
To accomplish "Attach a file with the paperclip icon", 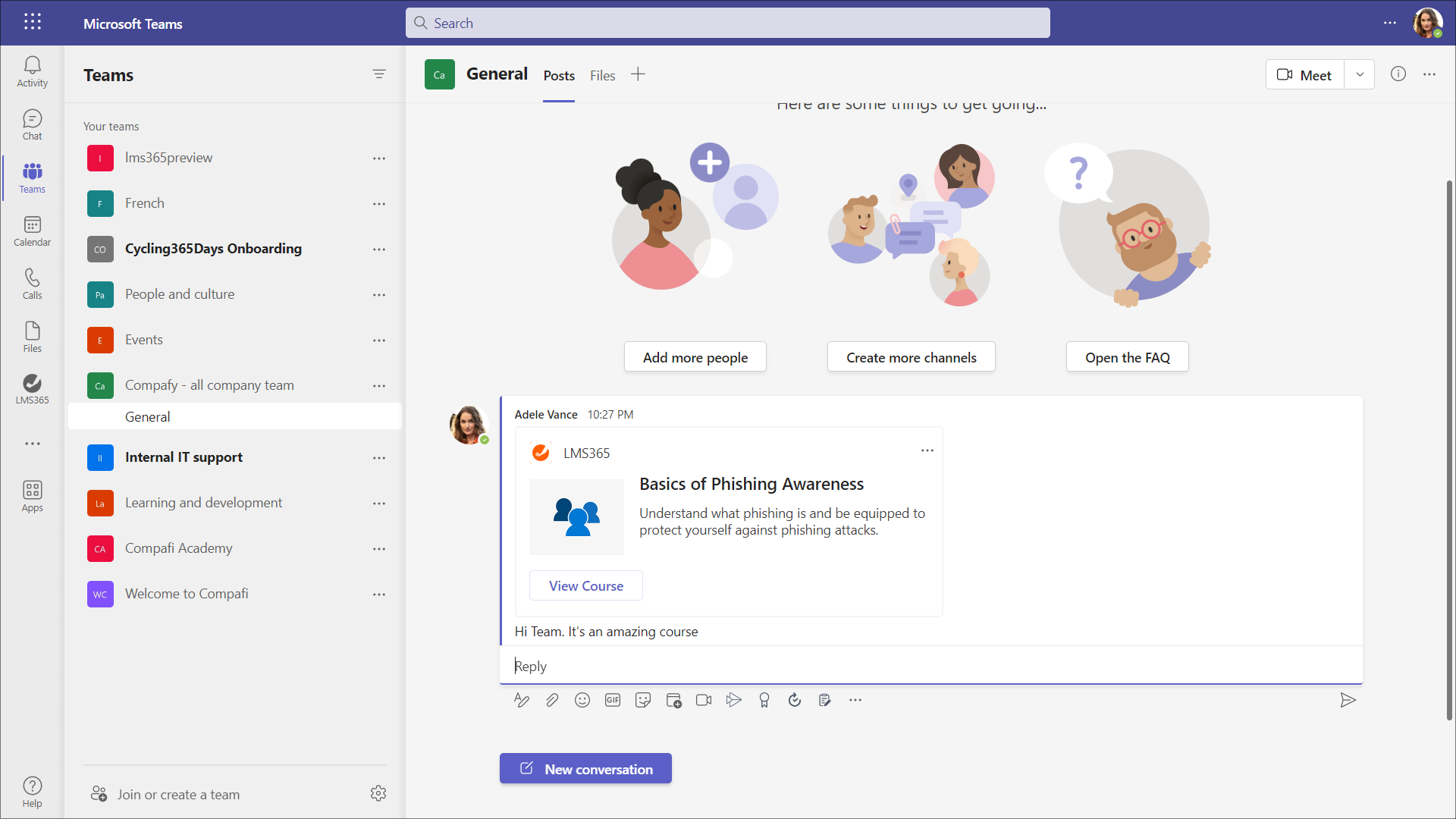I will (x=552, y=700).
